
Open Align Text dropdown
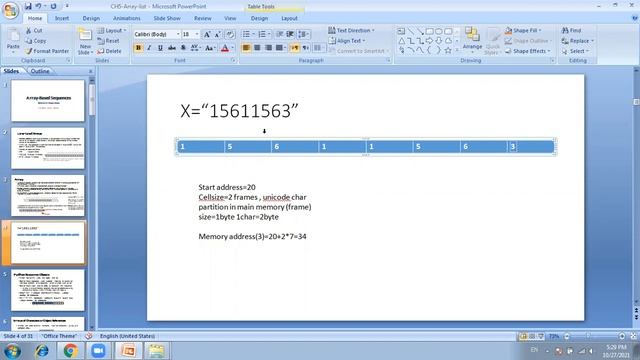347,41
